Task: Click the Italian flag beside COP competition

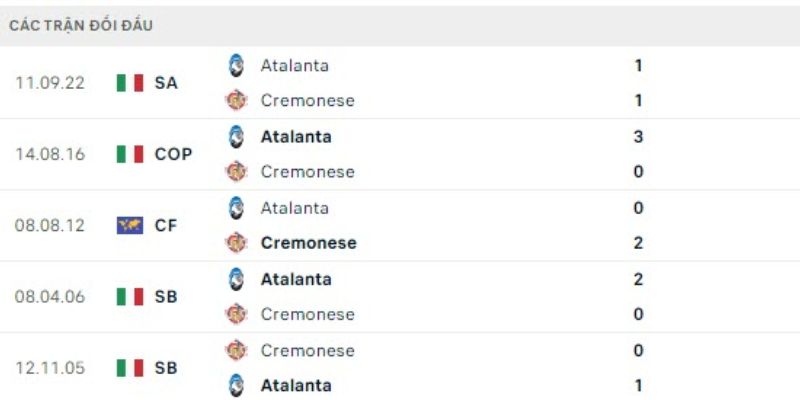Action: 130,154
